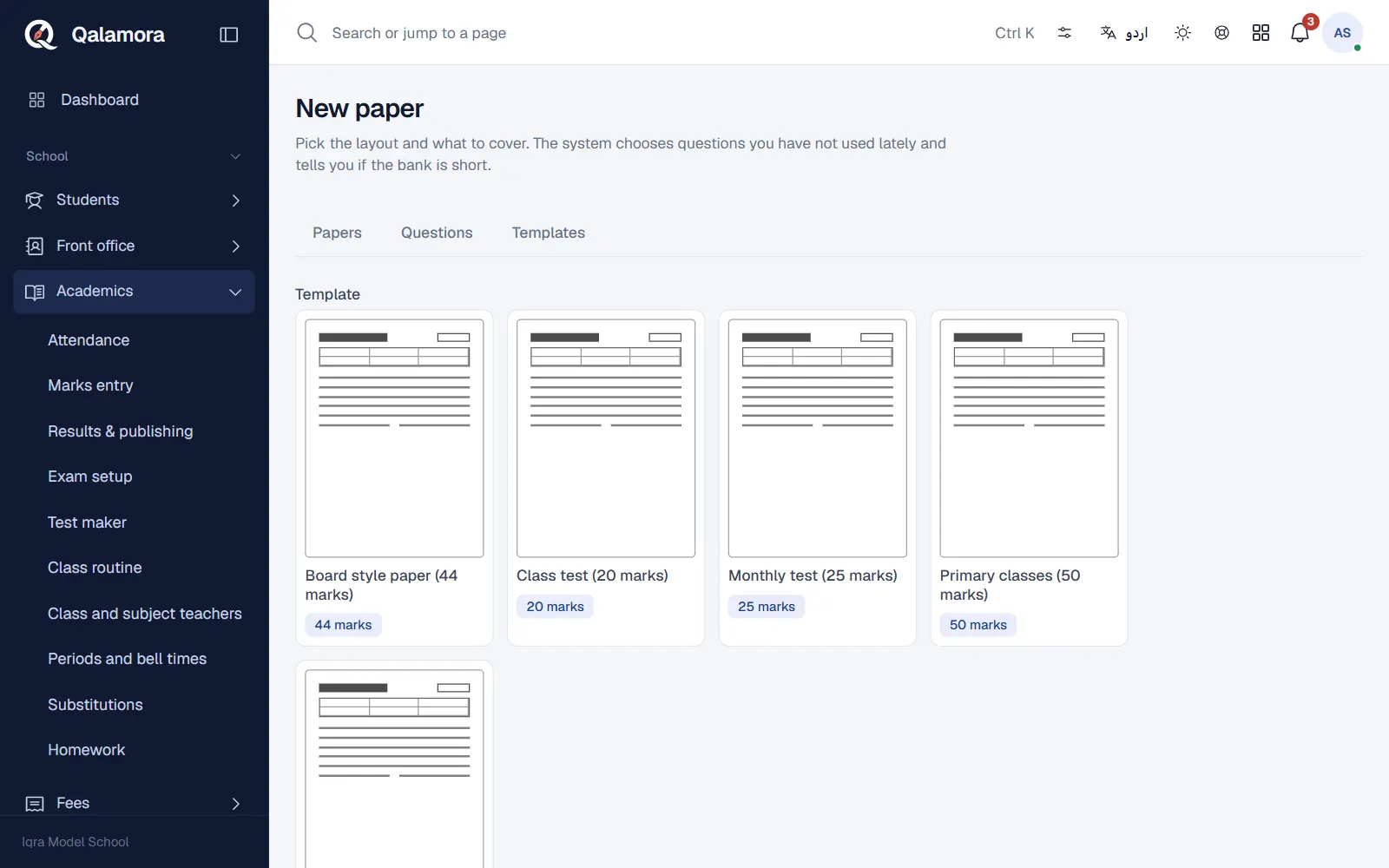Open the help lifebuoy icon
Screen dimensions: 1389x868
1221,33
